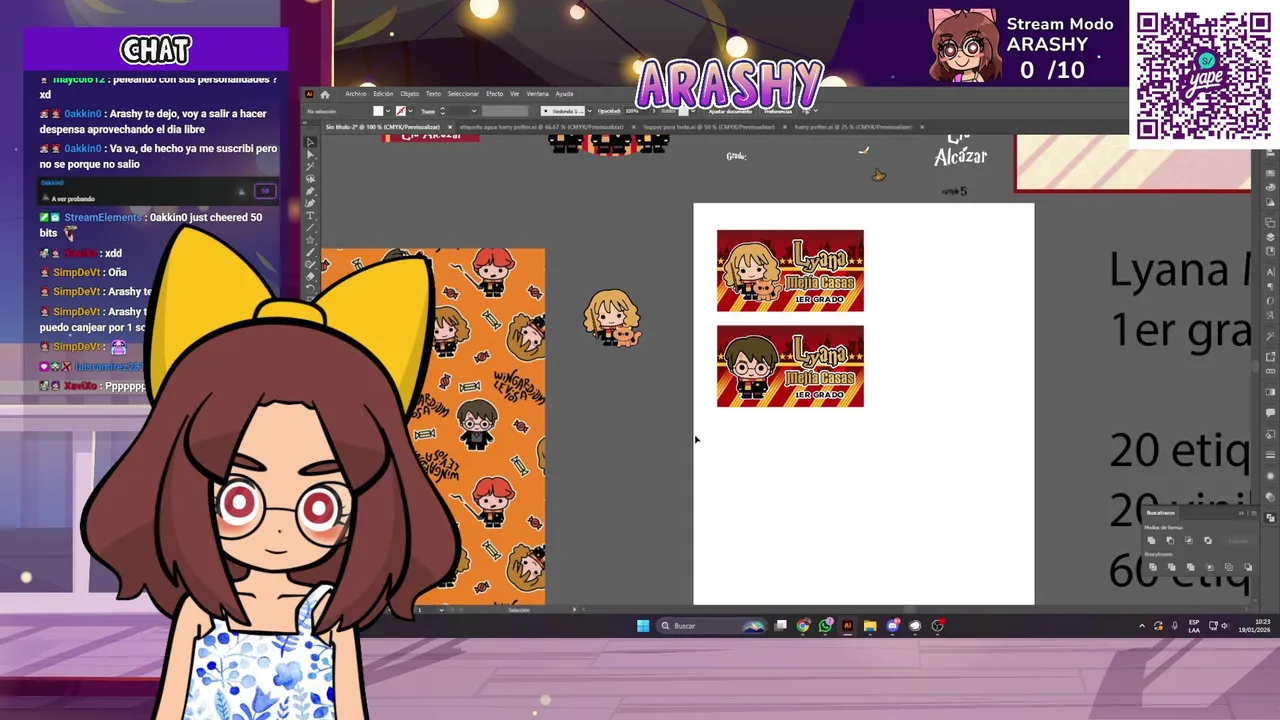Click the Expandir button in Pathfinder
Screen dimensions: 1280x720
(1238, 541)
